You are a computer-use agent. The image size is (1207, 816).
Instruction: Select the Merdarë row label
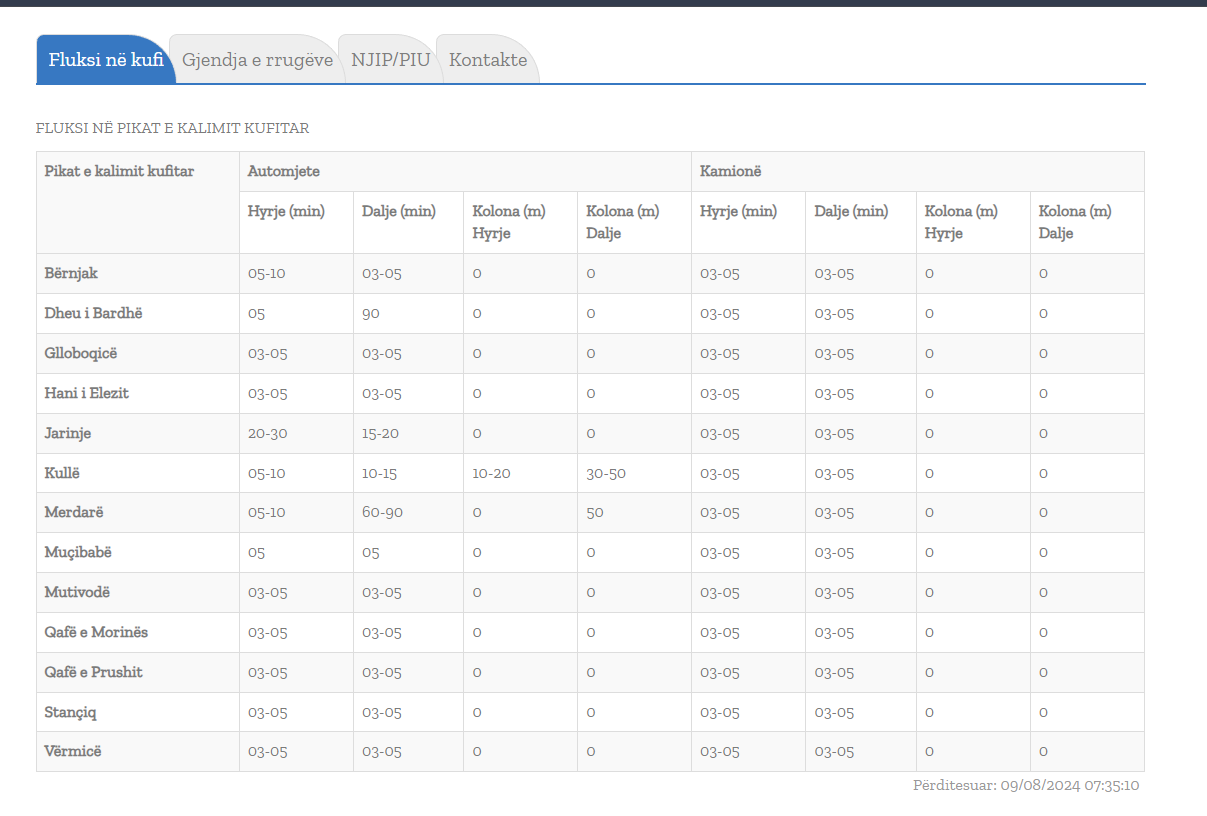[x=74, y=512]
